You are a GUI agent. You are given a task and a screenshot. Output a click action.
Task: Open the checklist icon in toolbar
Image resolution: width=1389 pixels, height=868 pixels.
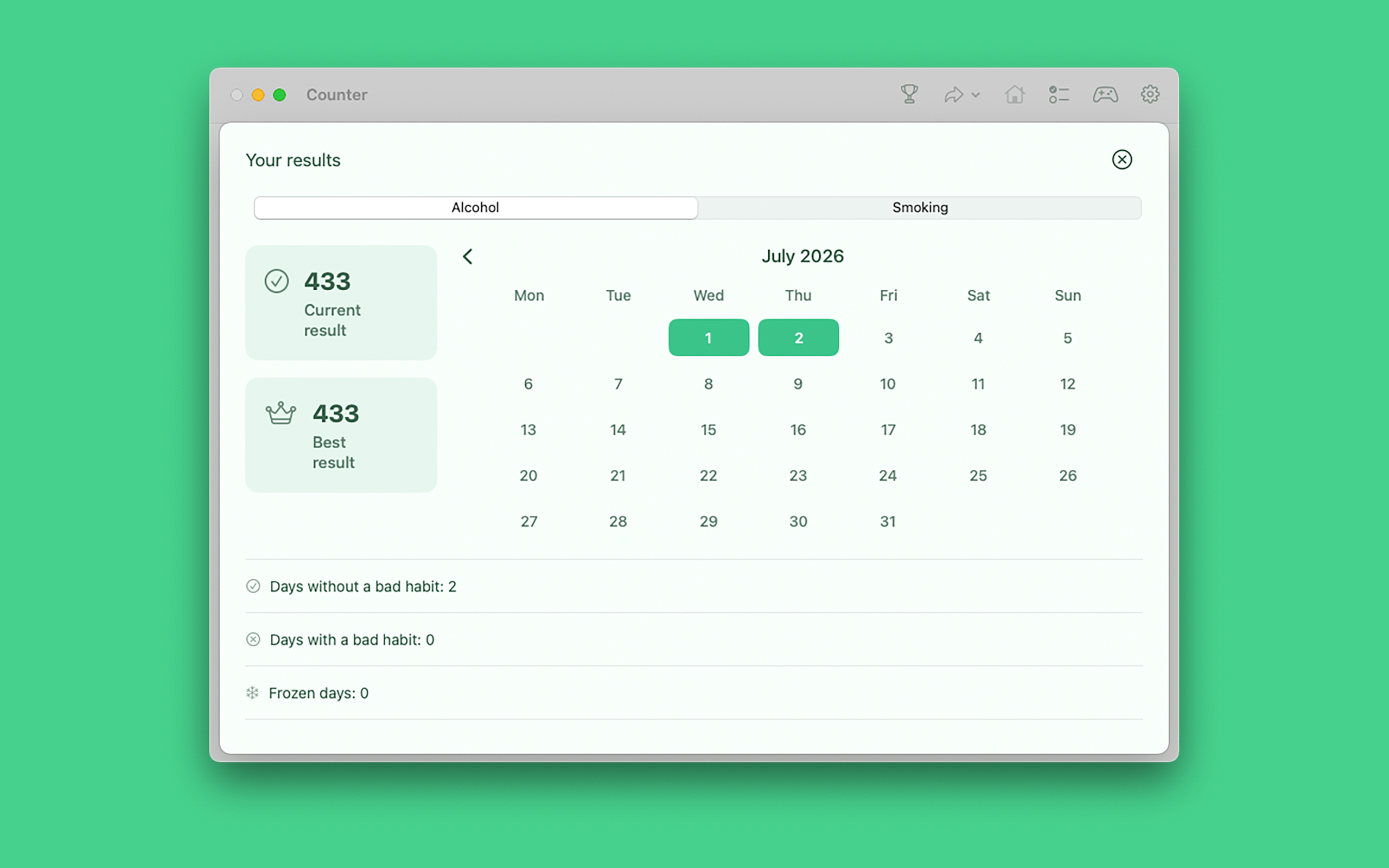click(x=1059, y=95)
